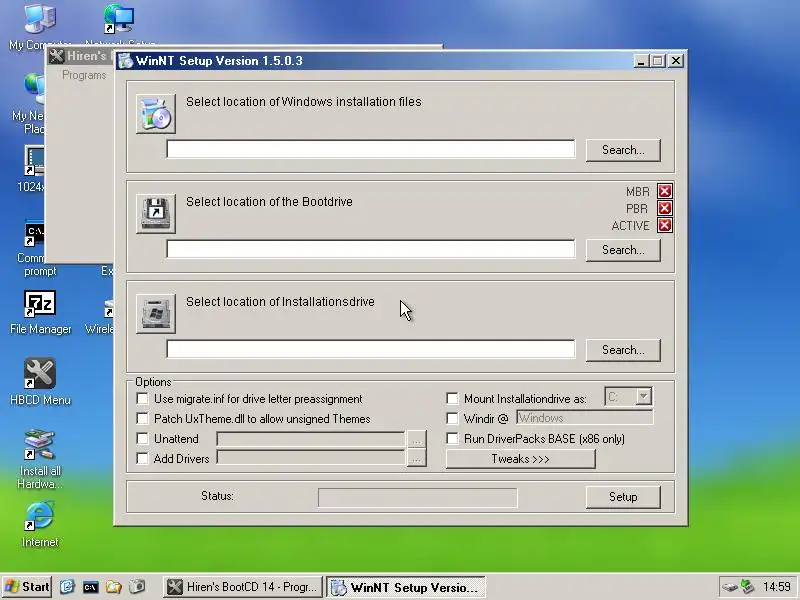Search for the Bootdrive location
This screenshot has height=600, width=800.
(x=623, y=250)
